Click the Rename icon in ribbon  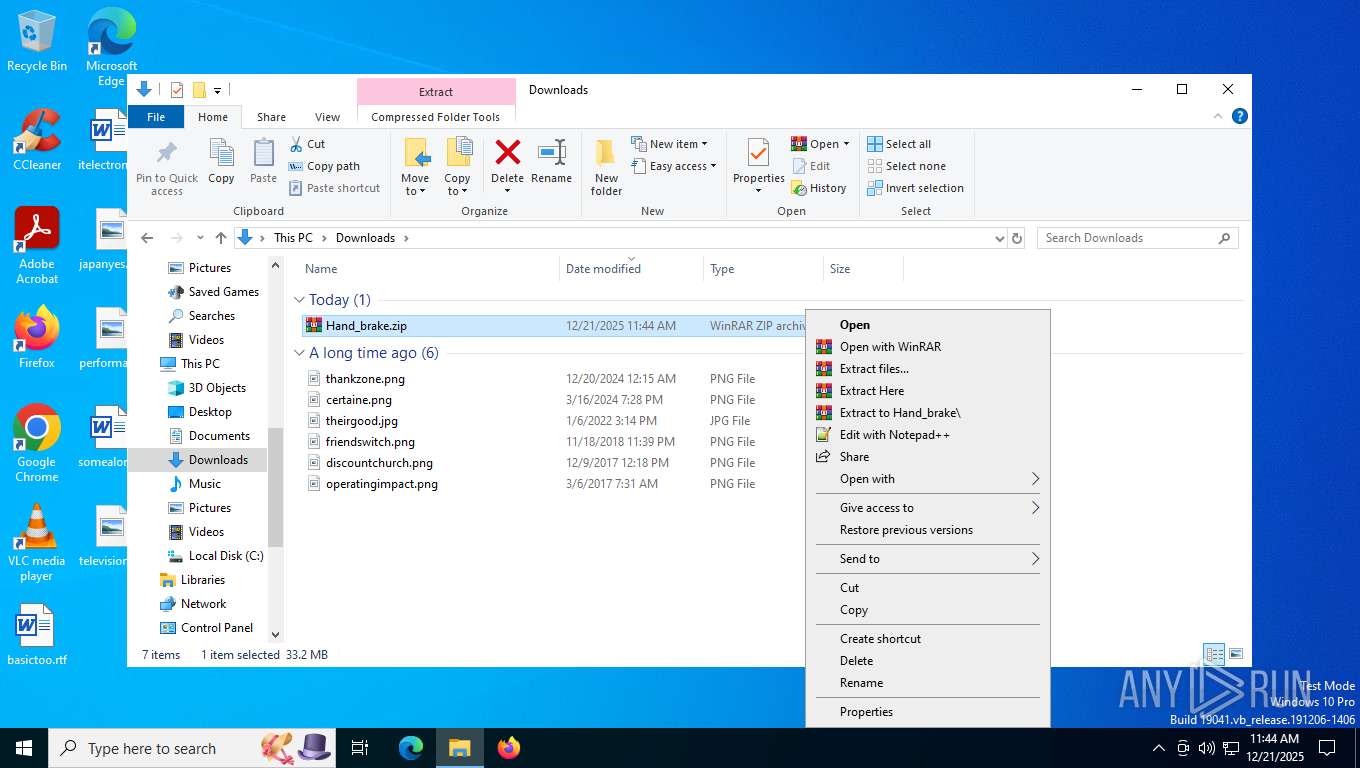[551, 153]
